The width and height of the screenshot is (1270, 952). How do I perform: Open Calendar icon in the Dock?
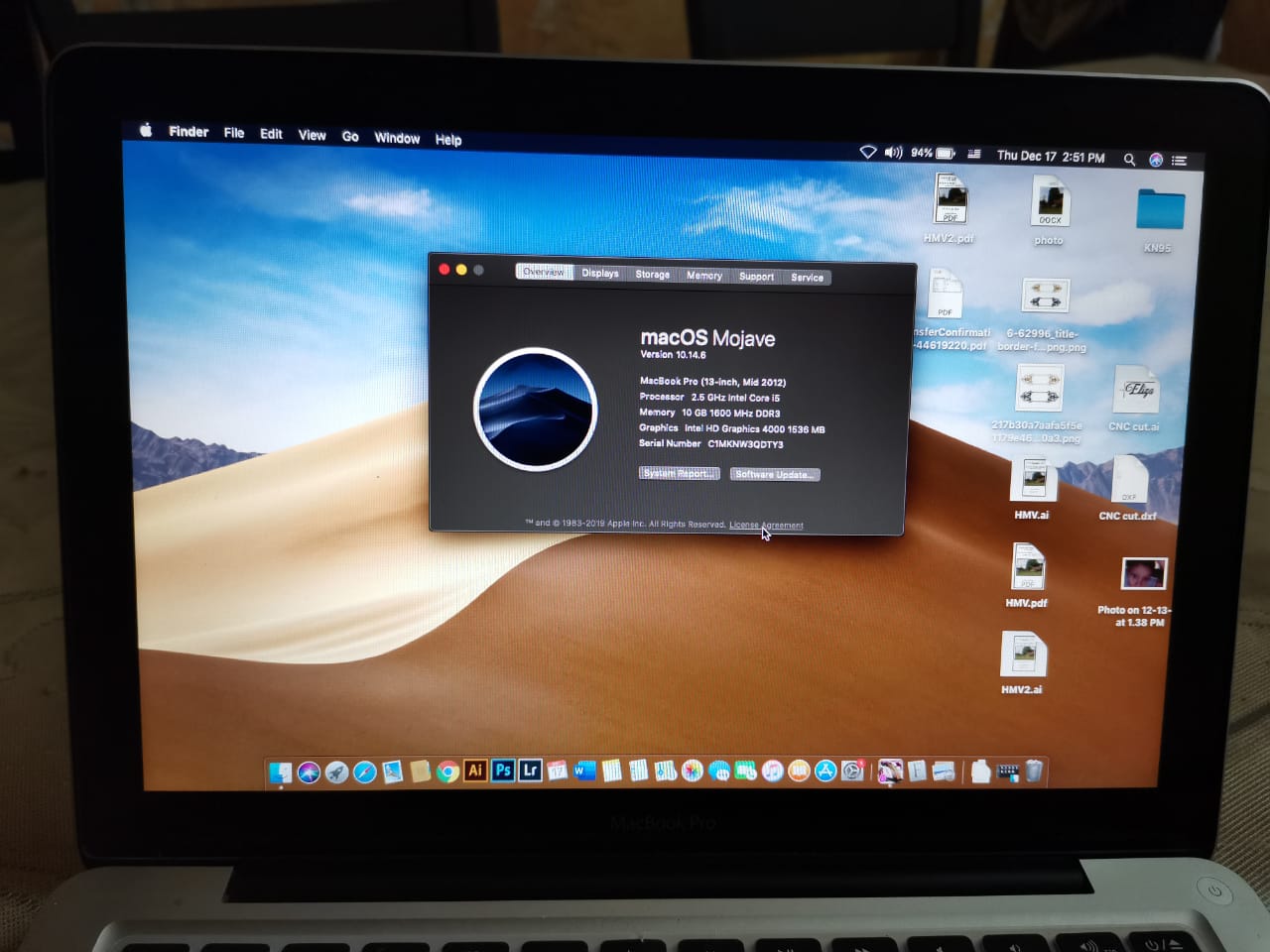pos(558,771)
